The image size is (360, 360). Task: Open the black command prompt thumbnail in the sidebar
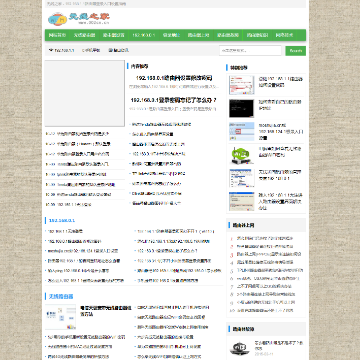coord(242,108)
